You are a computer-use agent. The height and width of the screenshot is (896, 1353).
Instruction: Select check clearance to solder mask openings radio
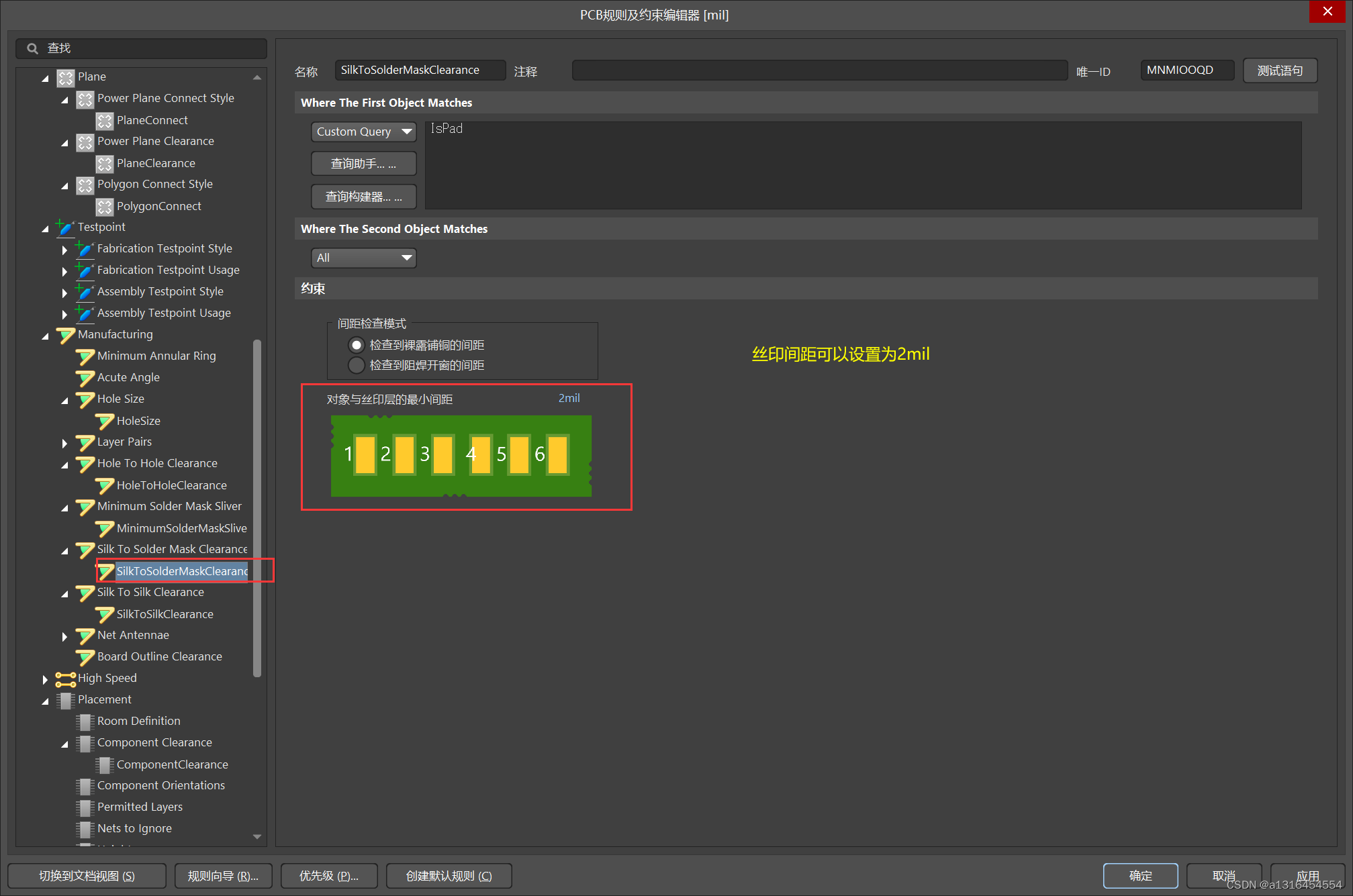[357, 365]
